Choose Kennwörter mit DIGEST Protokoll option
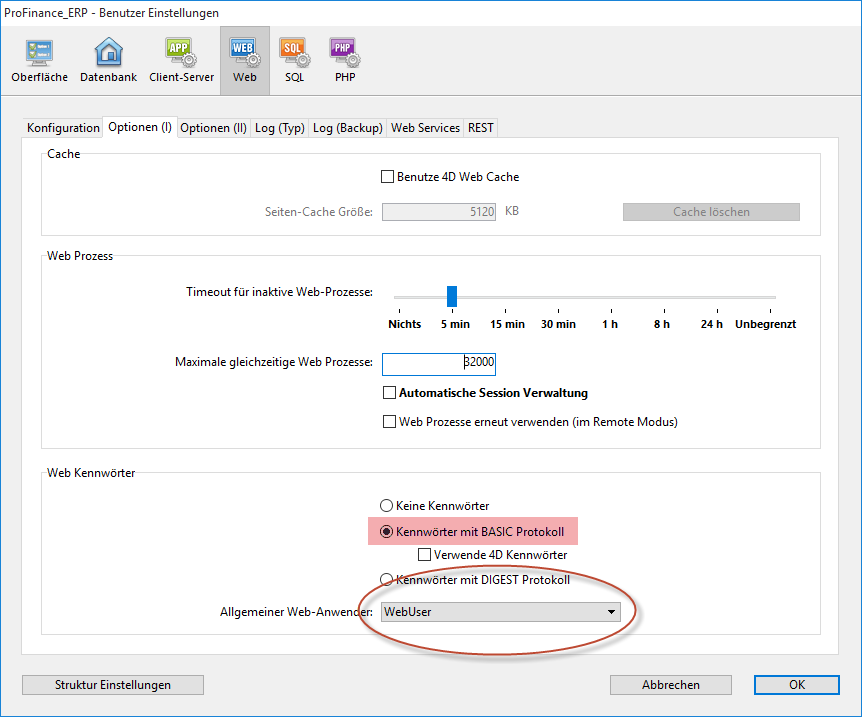 coord(387,580)
